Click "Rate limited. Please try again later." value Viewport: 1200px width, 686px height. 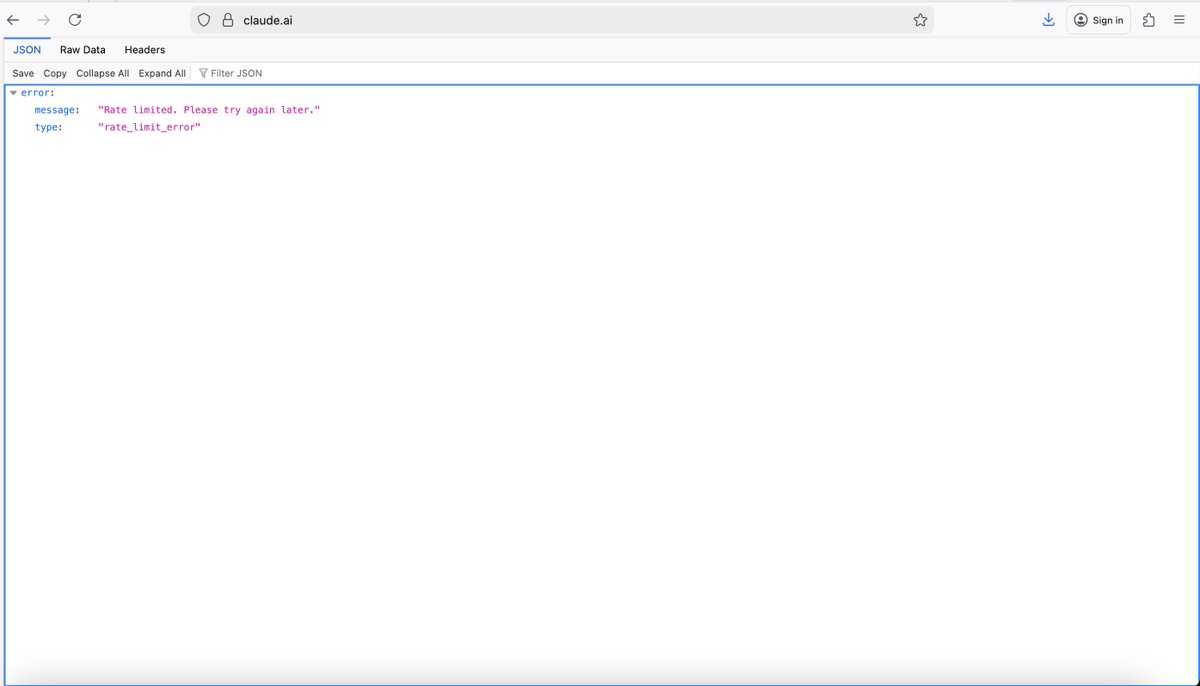tap(209, 110)
